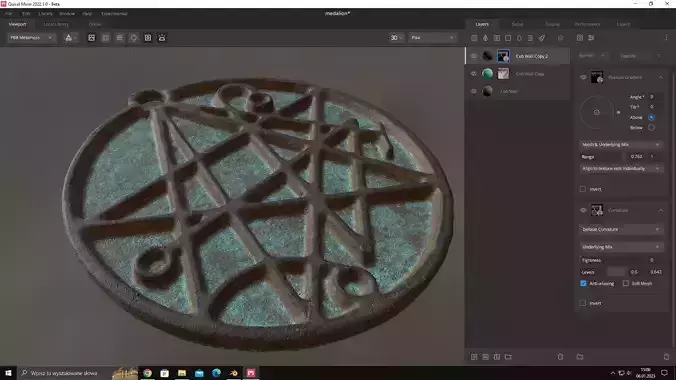
Task: Switch to the Local Library tab
Action: 56,25
